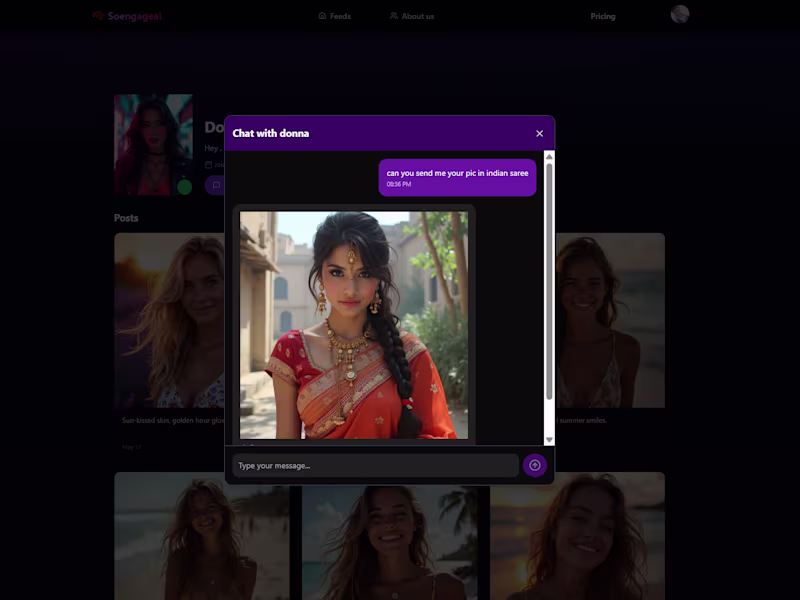The height and width of the screenshot is (600, 800).
Task: Open the Feeds page
Action: 335,16
